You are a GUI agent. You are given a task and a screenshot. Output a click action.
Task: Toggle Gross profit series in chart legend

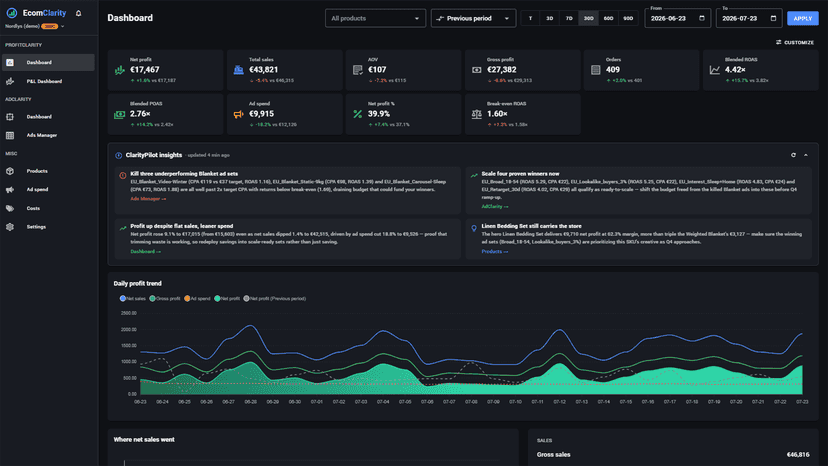[x=165, y=299]
